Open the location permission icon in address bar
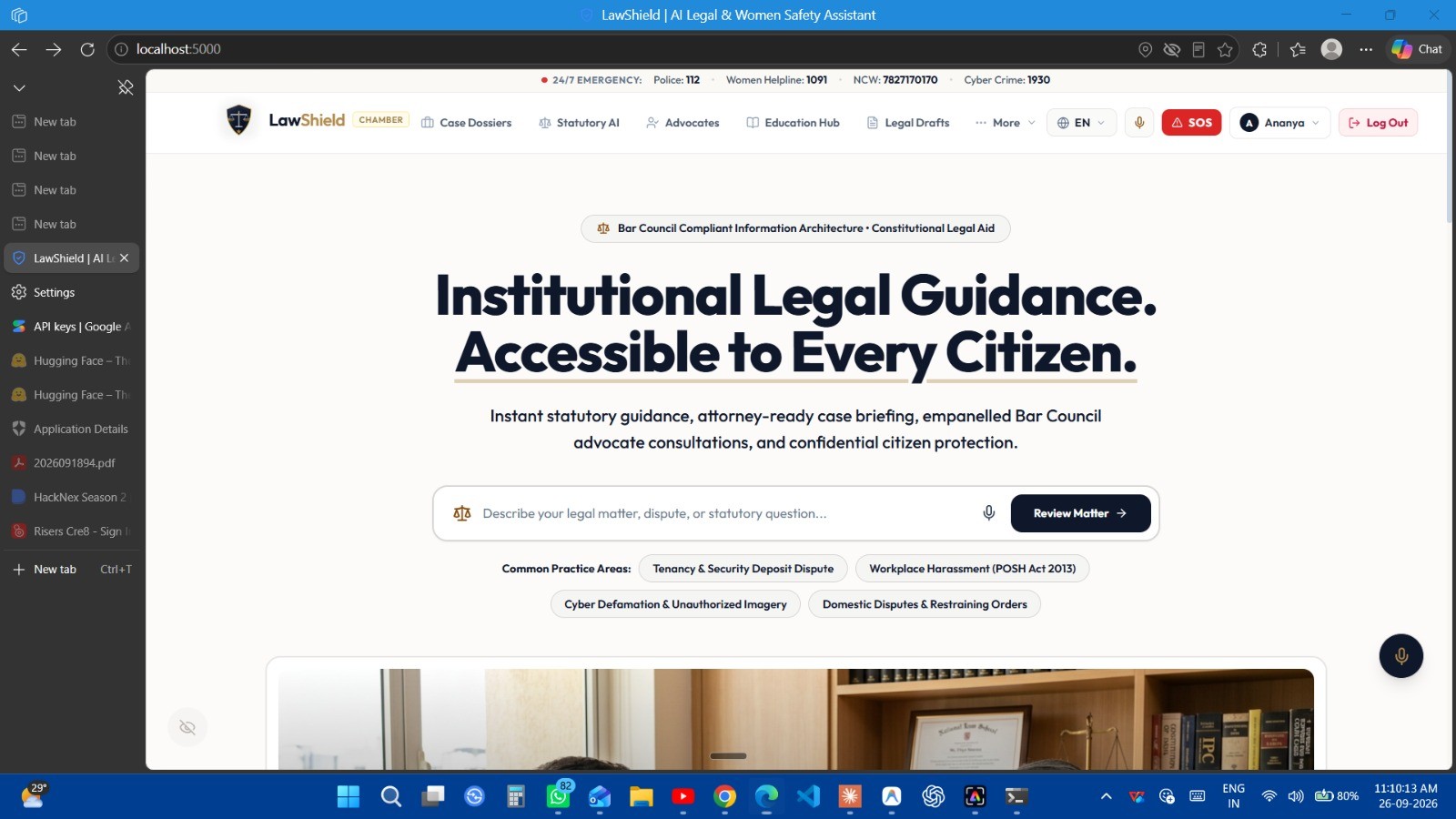The image size is (1456, 819). [1146, 49]
